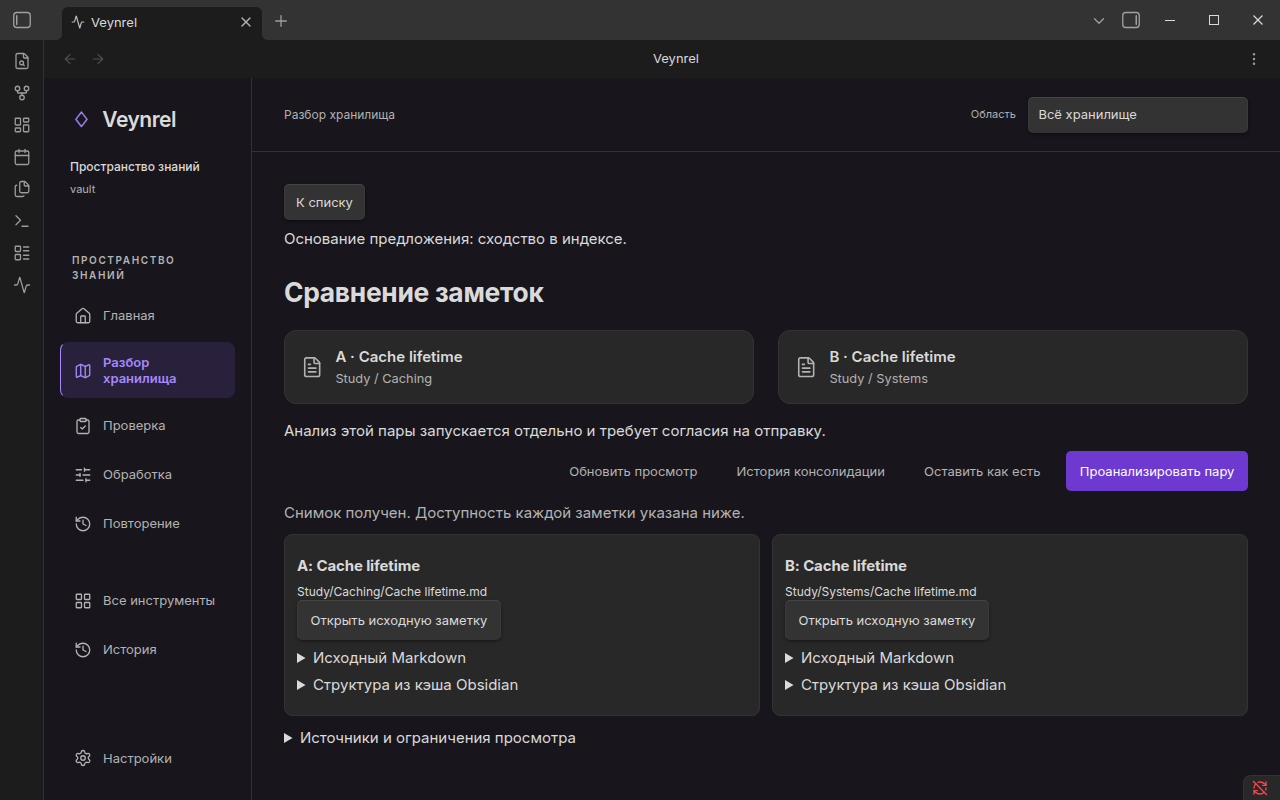The width and height of the screenshot is (1280, 800).
Task: Open the more options vertical dots menu
Action: point(1254,59)
